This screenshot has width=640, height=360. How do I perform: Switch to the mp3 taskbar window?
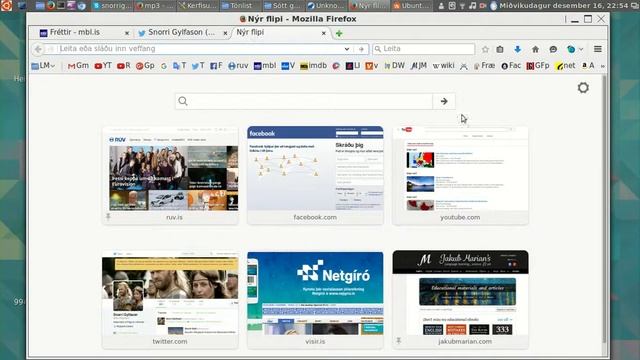coord(155,6)
